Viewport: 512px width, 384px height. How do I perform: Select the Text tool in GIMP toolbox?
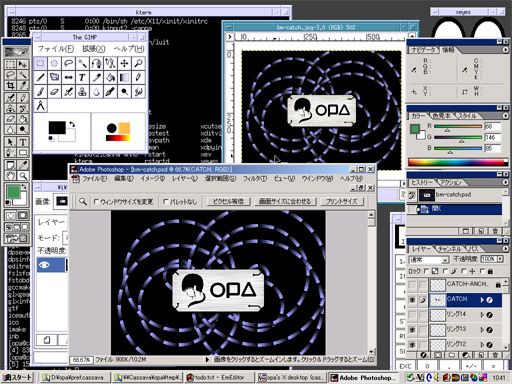click(82, 77)
